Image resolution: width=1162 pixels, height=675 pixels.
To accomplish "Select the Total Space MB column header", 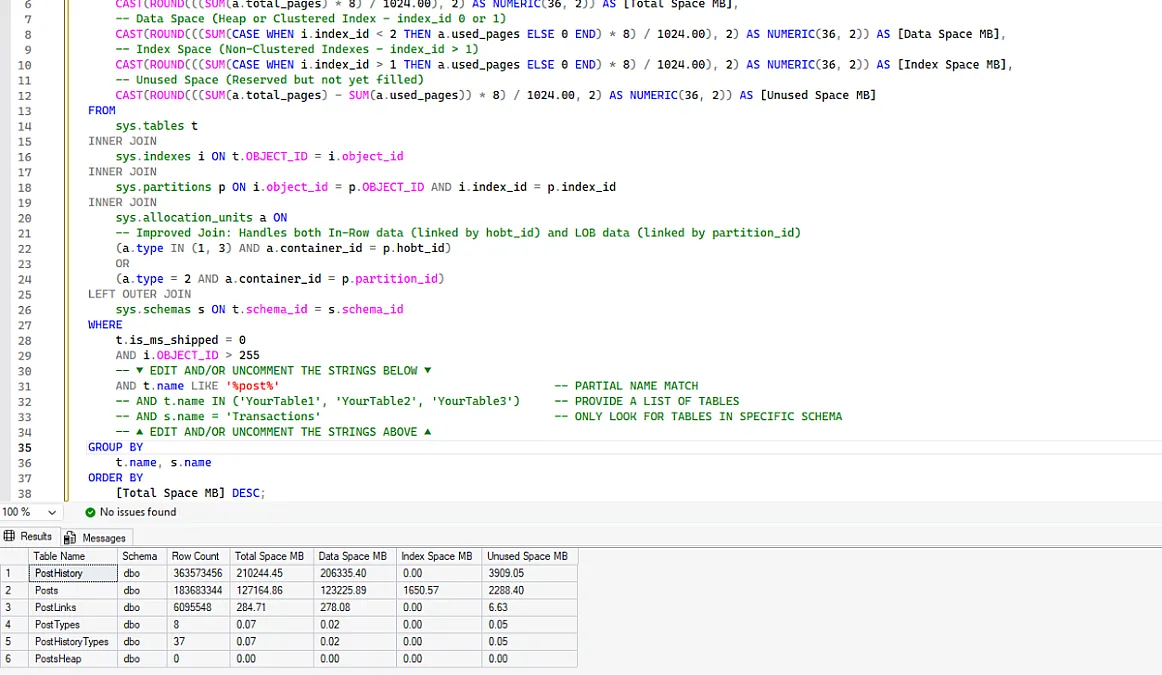I will coord(269,556).
